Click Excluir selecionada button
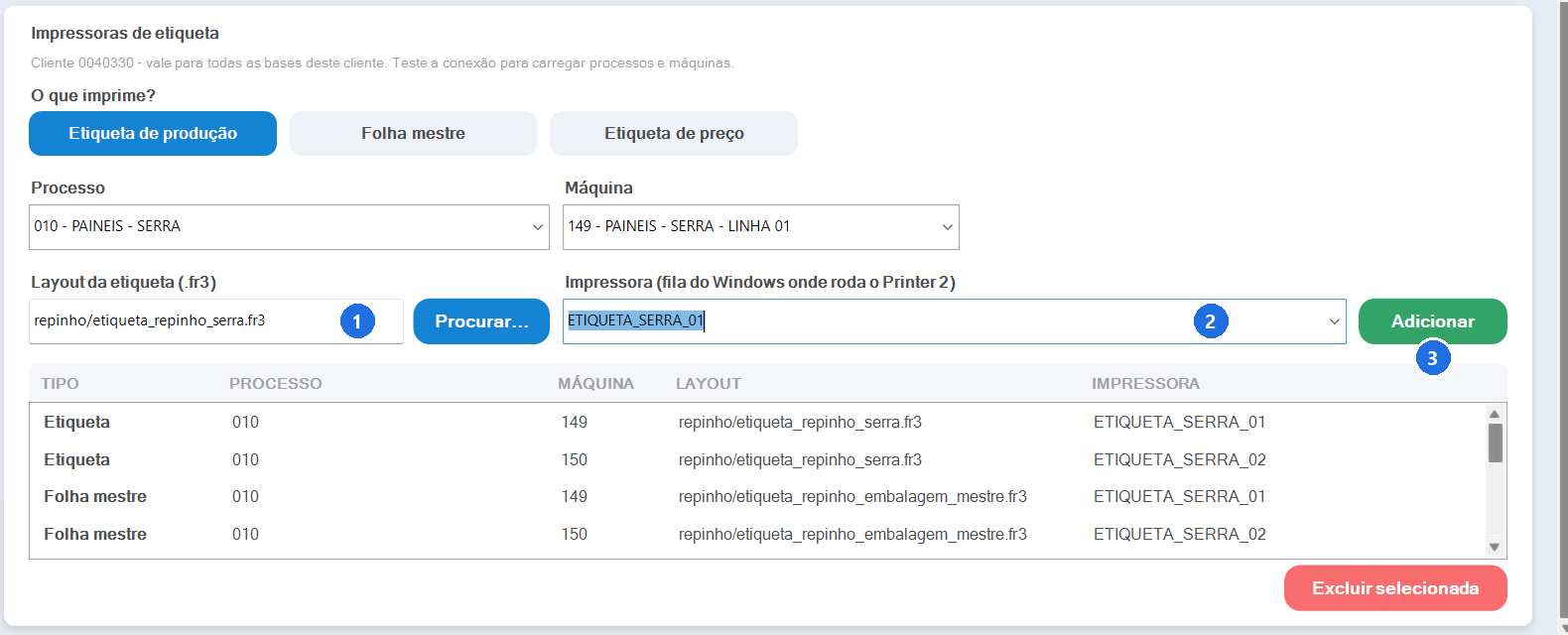Viewport: 1568px width, 635px height. pyautogui.click(x=1395, y=588)
